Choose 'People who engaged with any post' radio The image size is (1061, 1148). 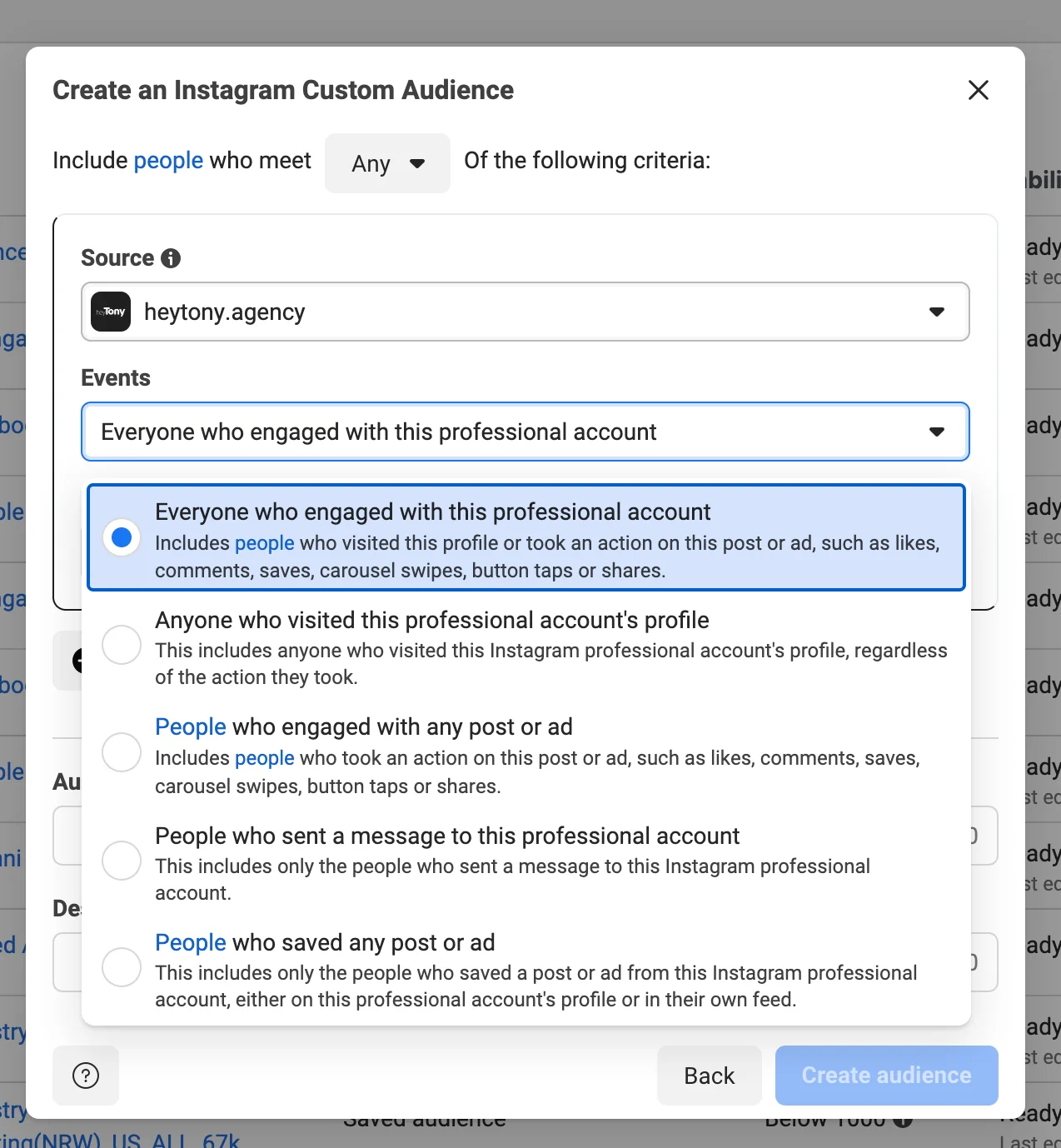122,752
